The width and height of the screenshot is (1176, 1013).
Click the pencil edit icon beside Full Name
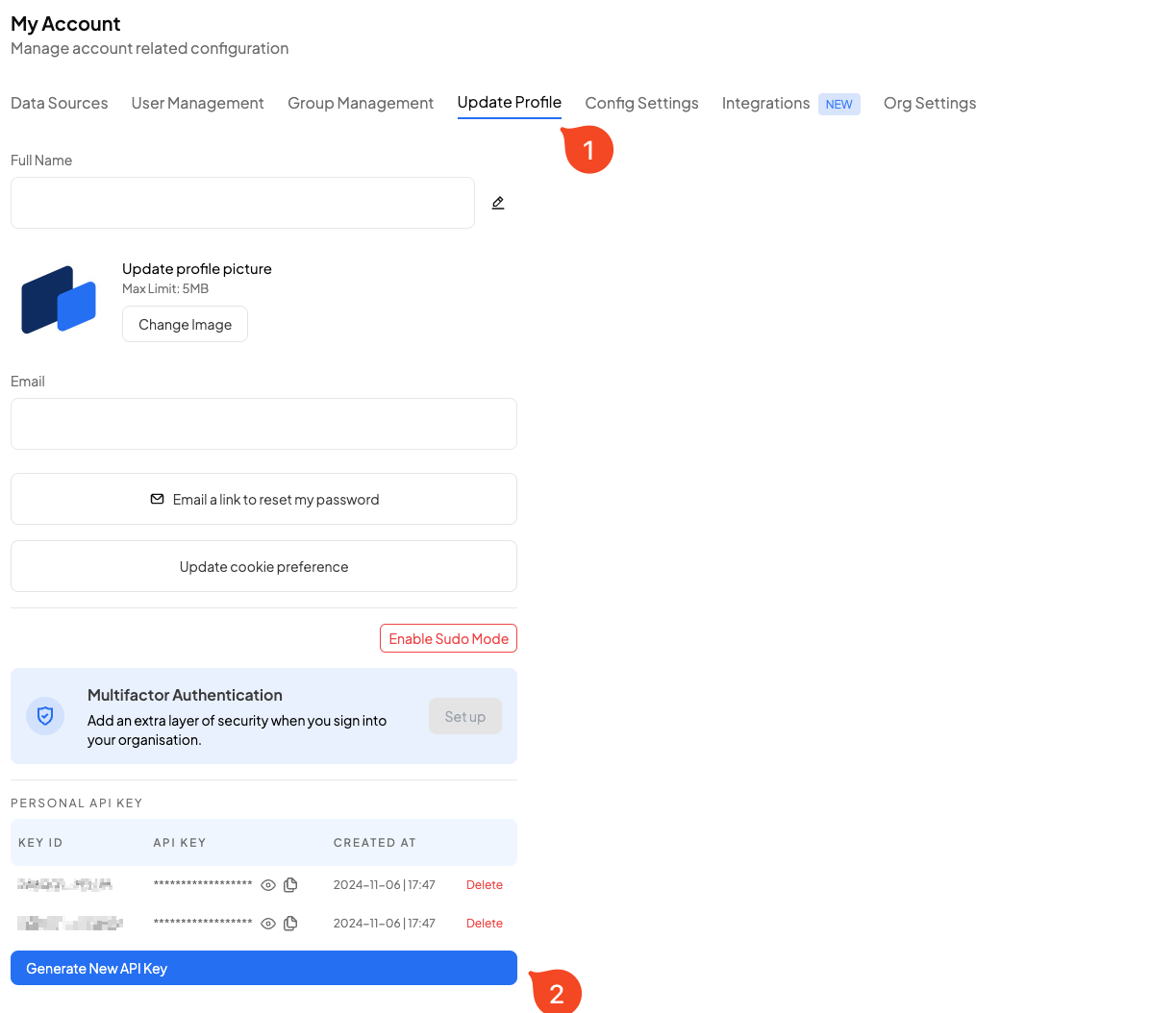pyautogui.click(x=498, y=203)
